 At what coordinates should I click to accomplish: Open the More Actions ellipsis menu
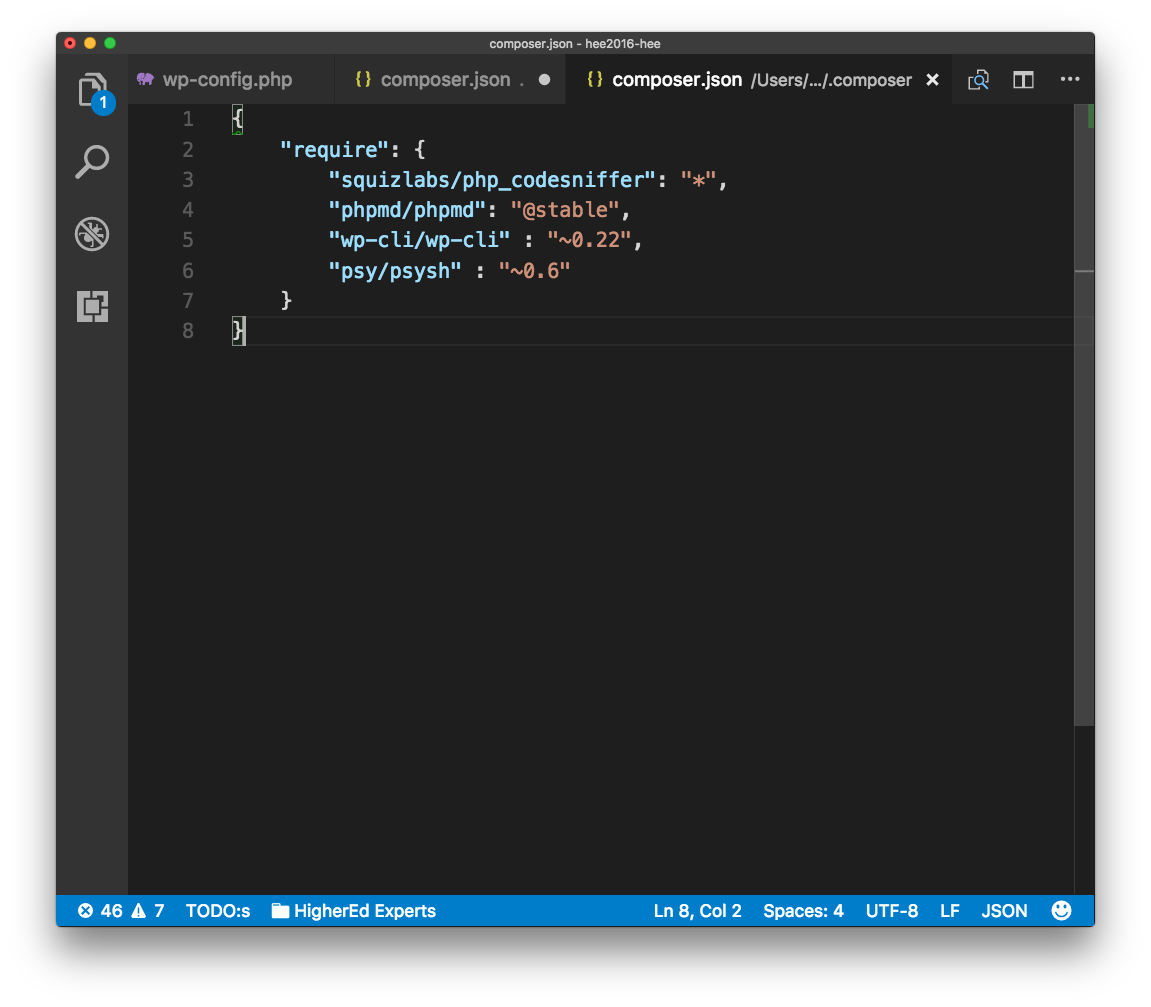1069,80
